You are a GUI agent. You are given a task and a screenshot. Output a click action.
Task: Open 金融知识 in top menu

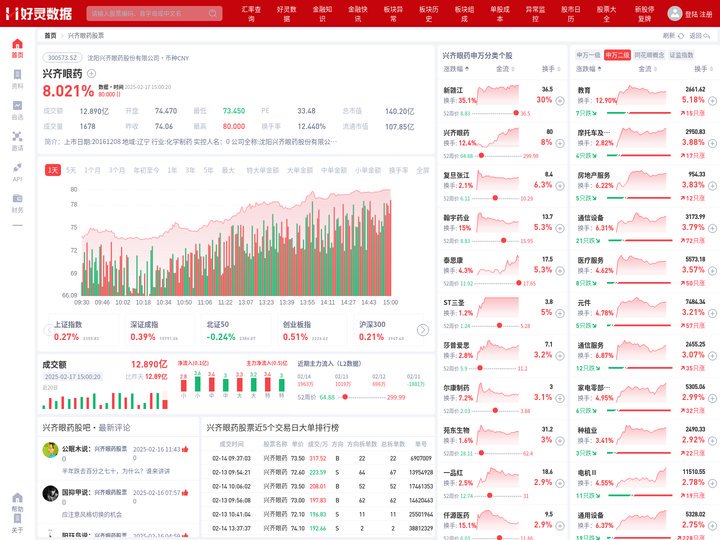pos(322,13)
